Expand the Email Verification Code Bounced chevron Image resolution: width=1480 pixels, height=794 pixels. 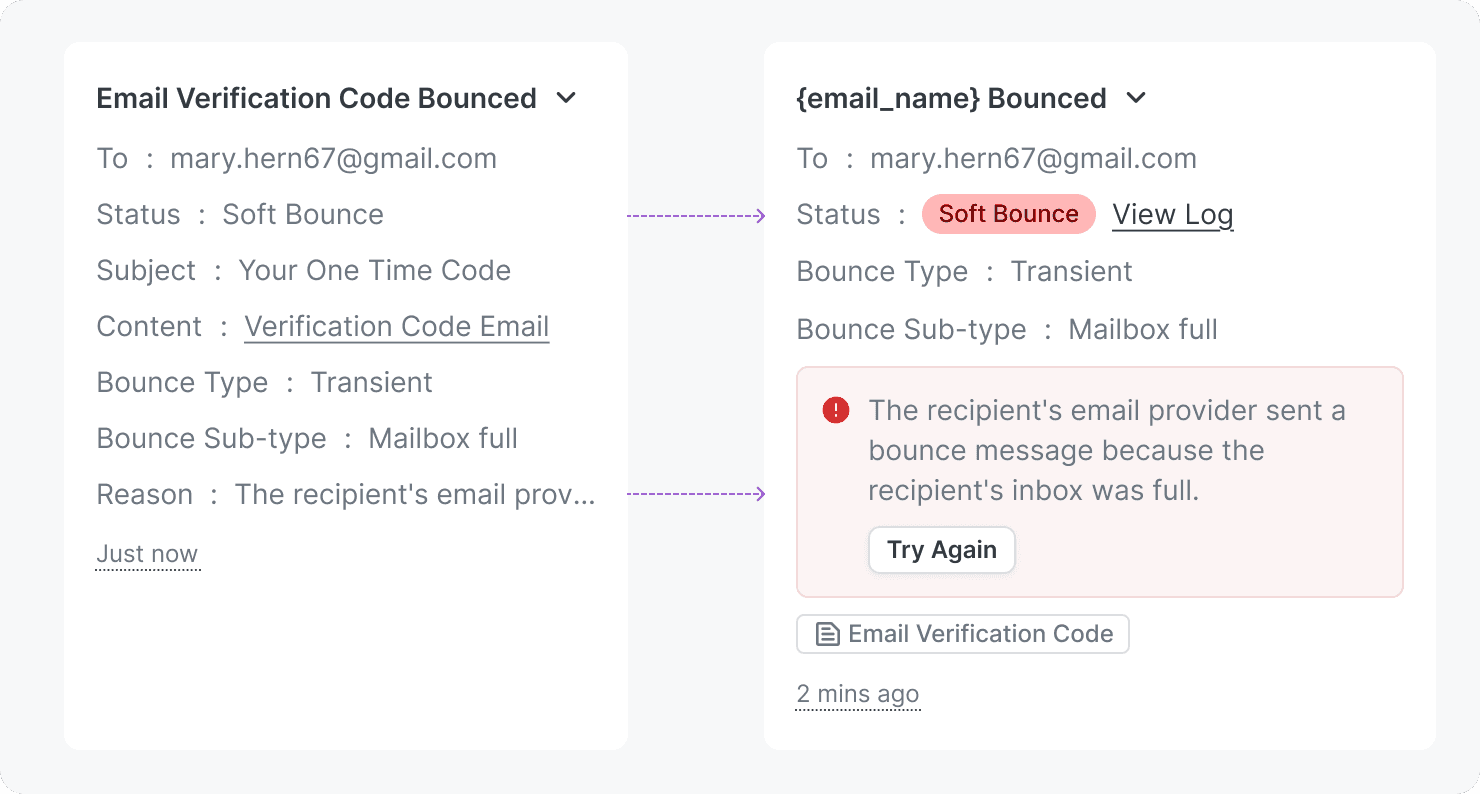[x=566, y=98]
